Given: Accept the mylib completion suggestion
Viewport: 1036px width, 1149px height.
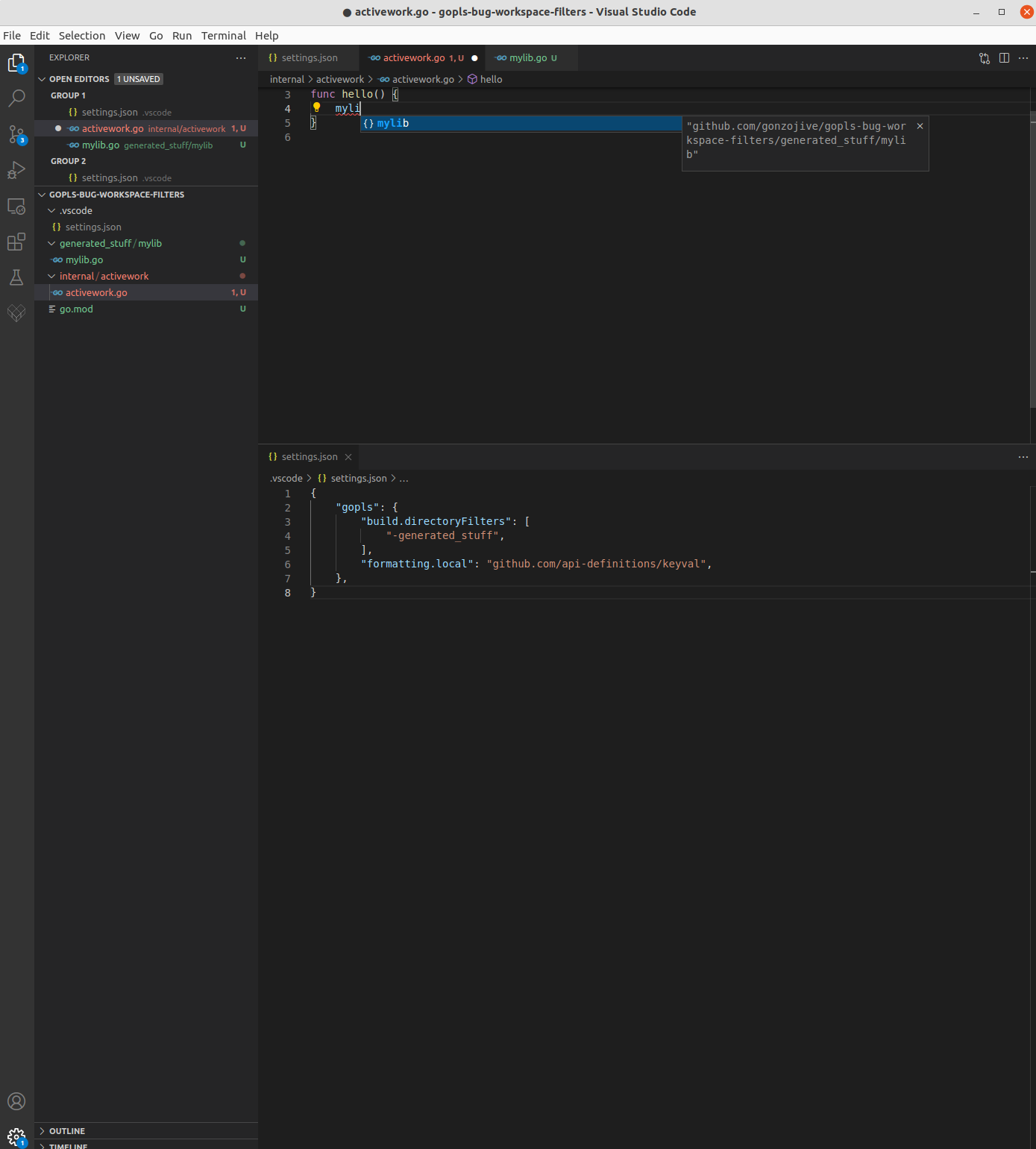Looking at the screenshot, I should pyautogui.click(x=521, y=123).
